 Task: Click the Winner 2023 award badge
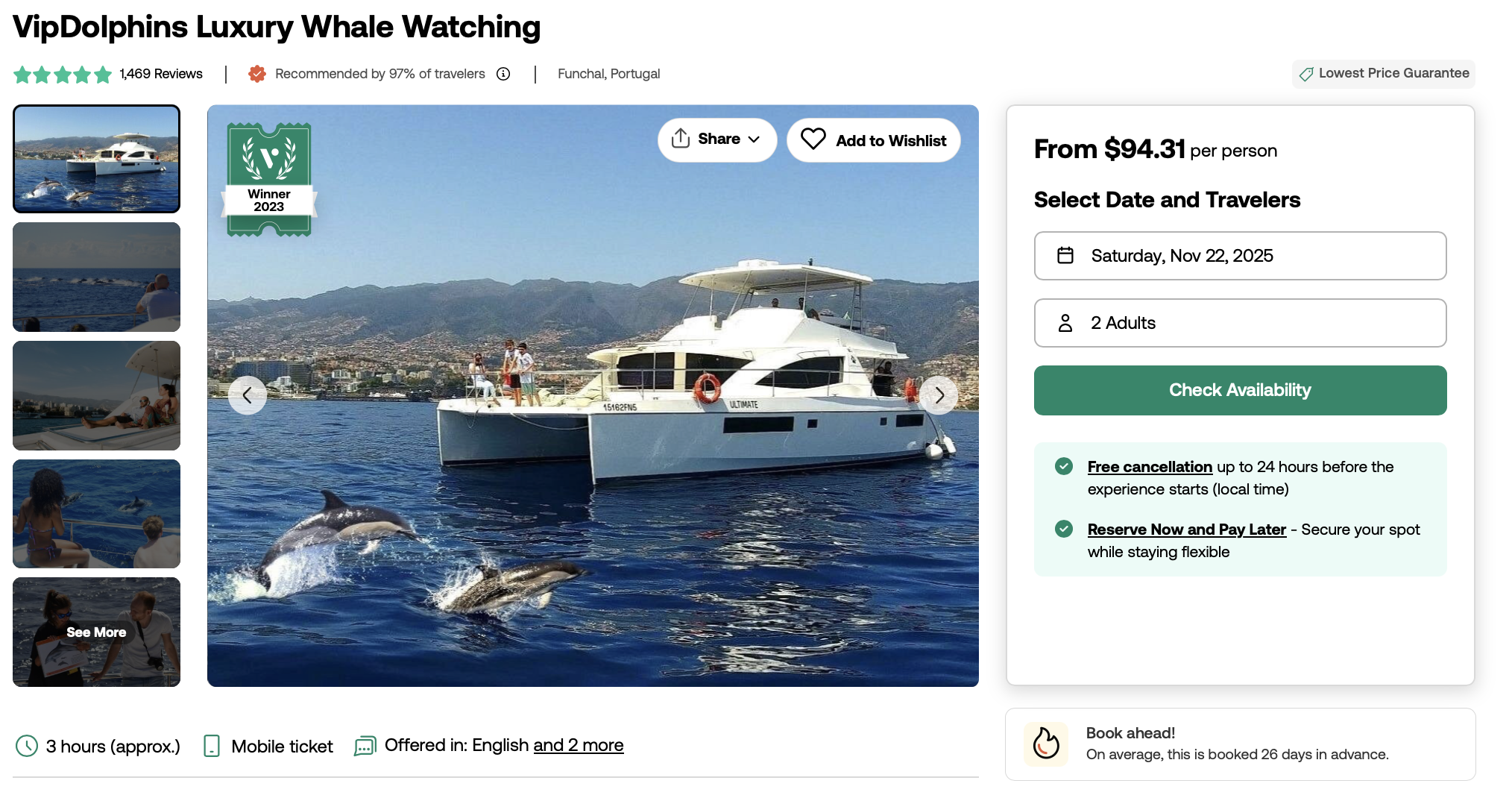pos(269,180)
